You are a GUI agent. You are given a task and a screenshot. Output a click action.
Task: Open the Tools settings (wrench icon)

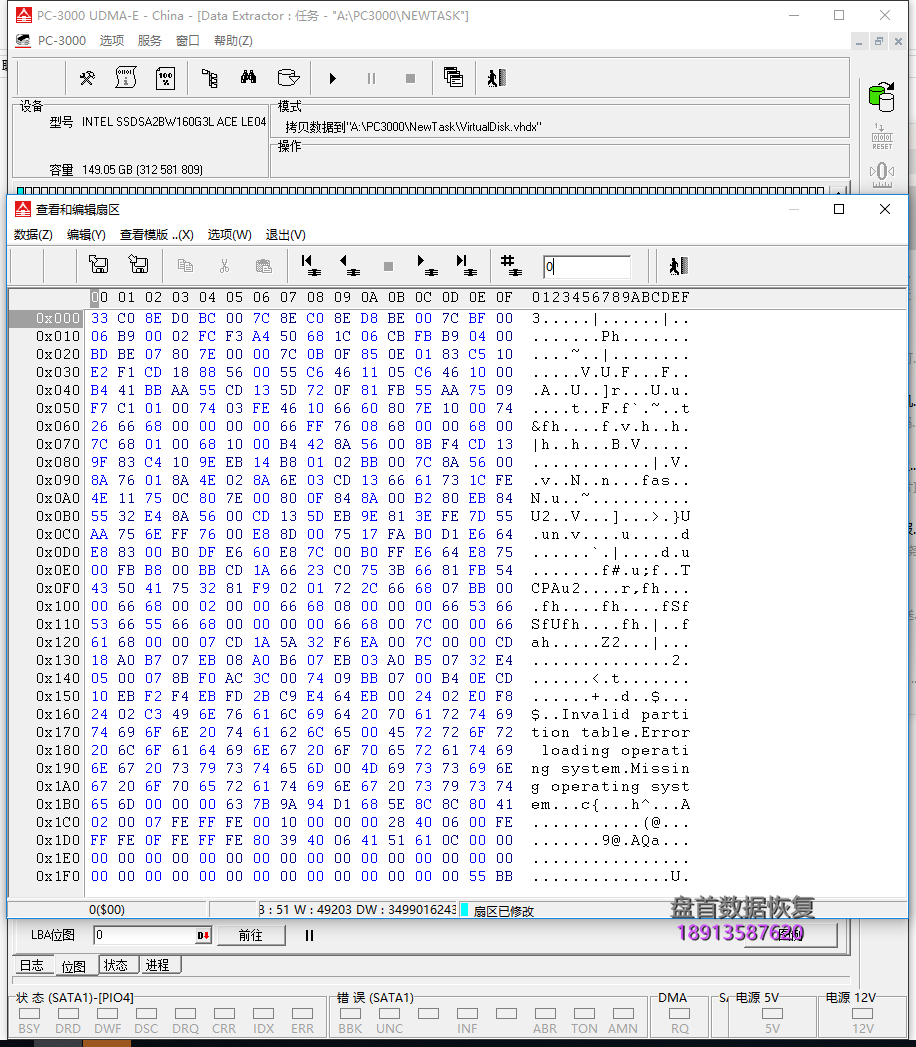[x=86, y=77]
